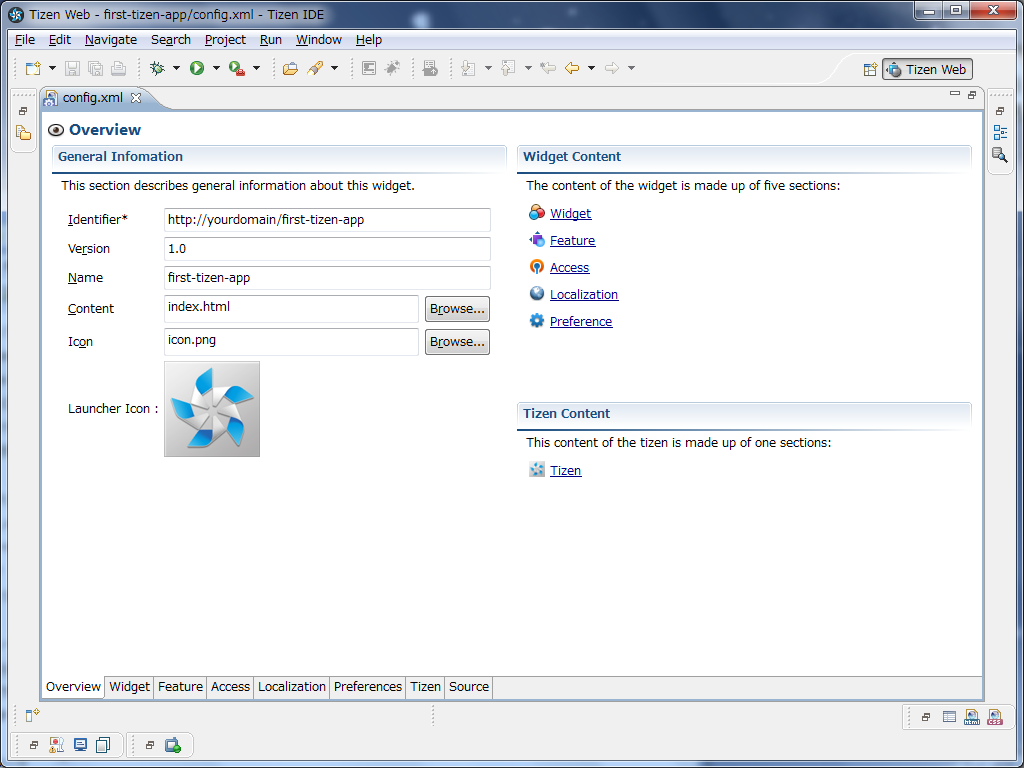1024x768 pixels.
Task: Open the Edit menu
Action: [x=59, y=40]
